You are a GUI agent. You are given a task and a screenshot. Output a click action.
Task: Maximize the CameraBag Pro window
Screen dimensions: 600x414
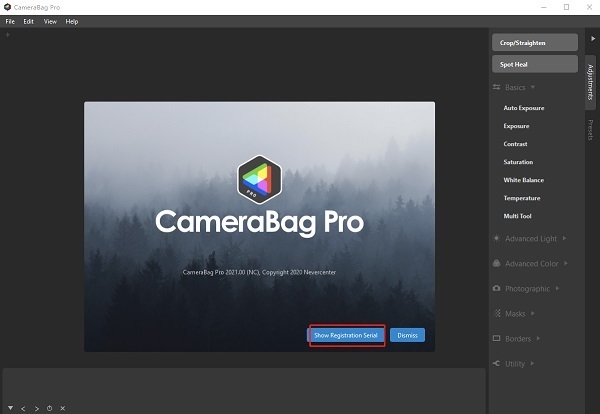[566, 7]
